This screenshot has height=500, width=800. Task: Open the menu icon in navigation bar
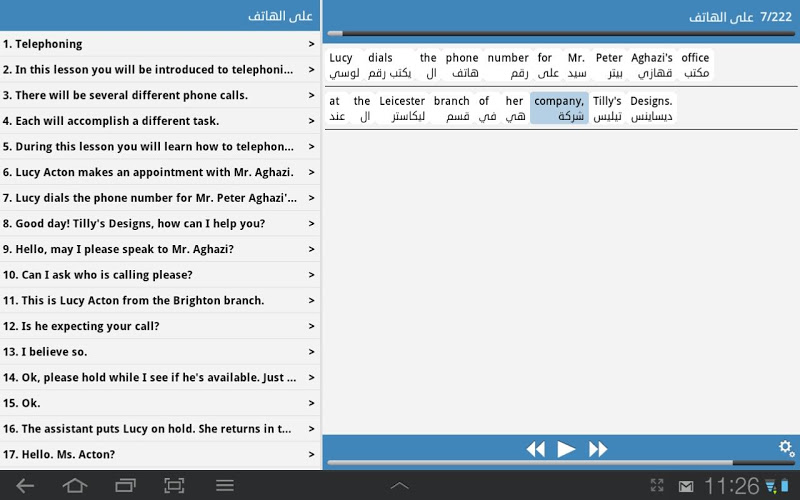pyautogui.click(x=224, y=486)
